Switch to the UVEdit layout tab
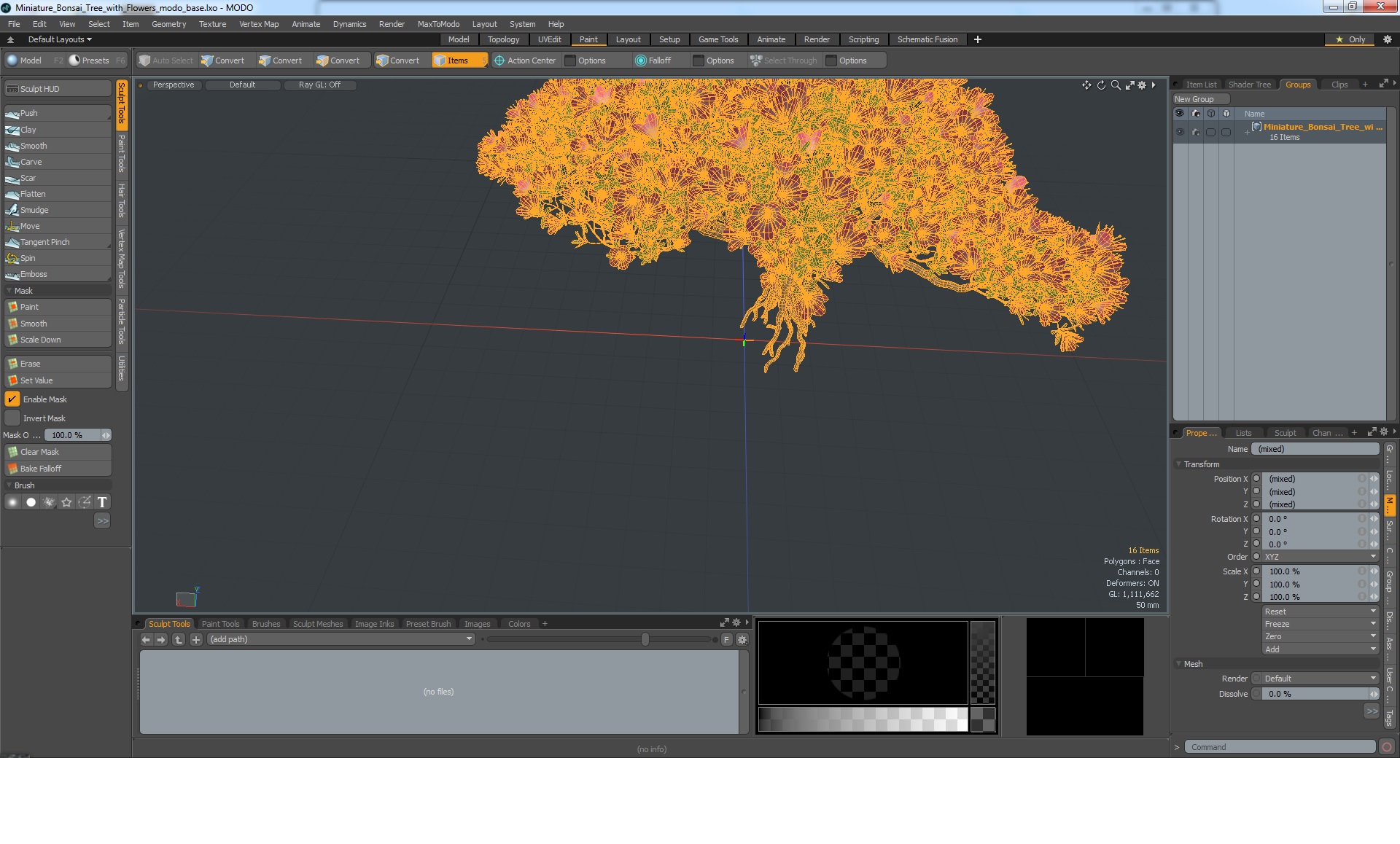The image size is (1400, 844). tap(549, 39)
